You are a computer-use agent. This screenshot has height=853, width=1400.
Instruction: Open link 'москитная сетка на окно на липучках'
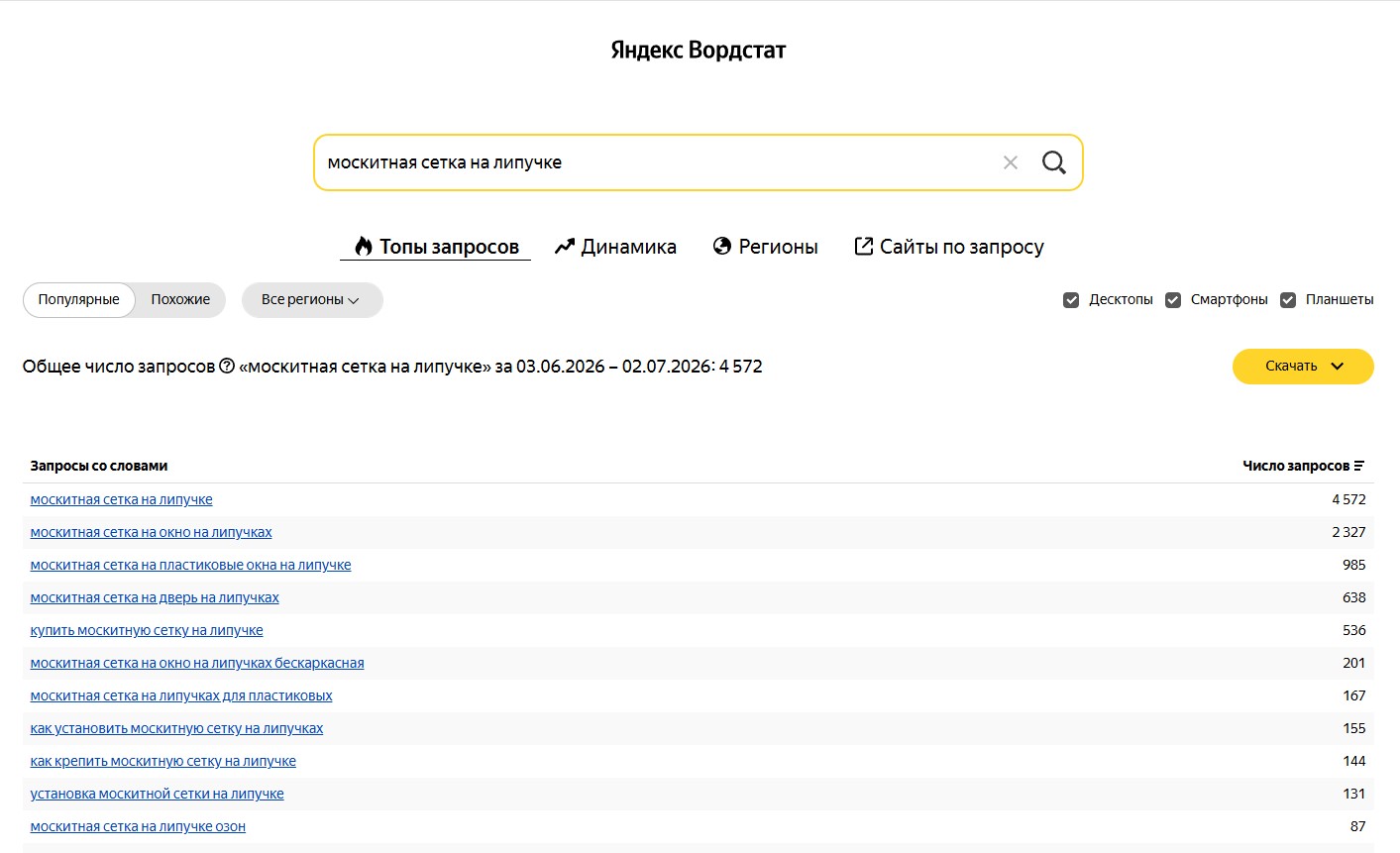152,533
